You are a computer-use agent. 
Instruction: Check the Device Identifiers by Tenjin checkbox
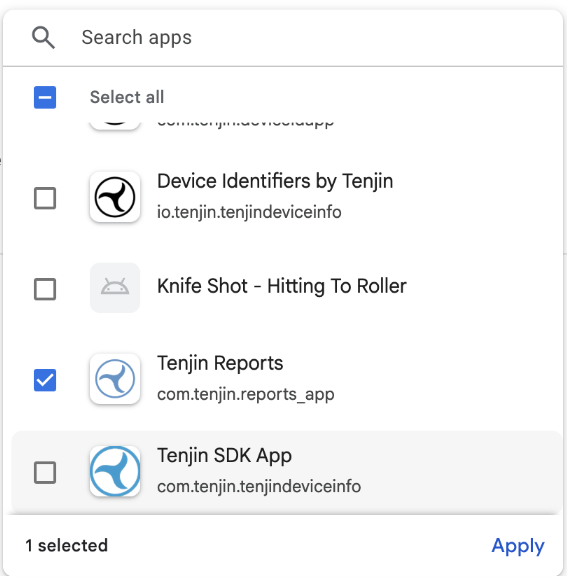45,198
